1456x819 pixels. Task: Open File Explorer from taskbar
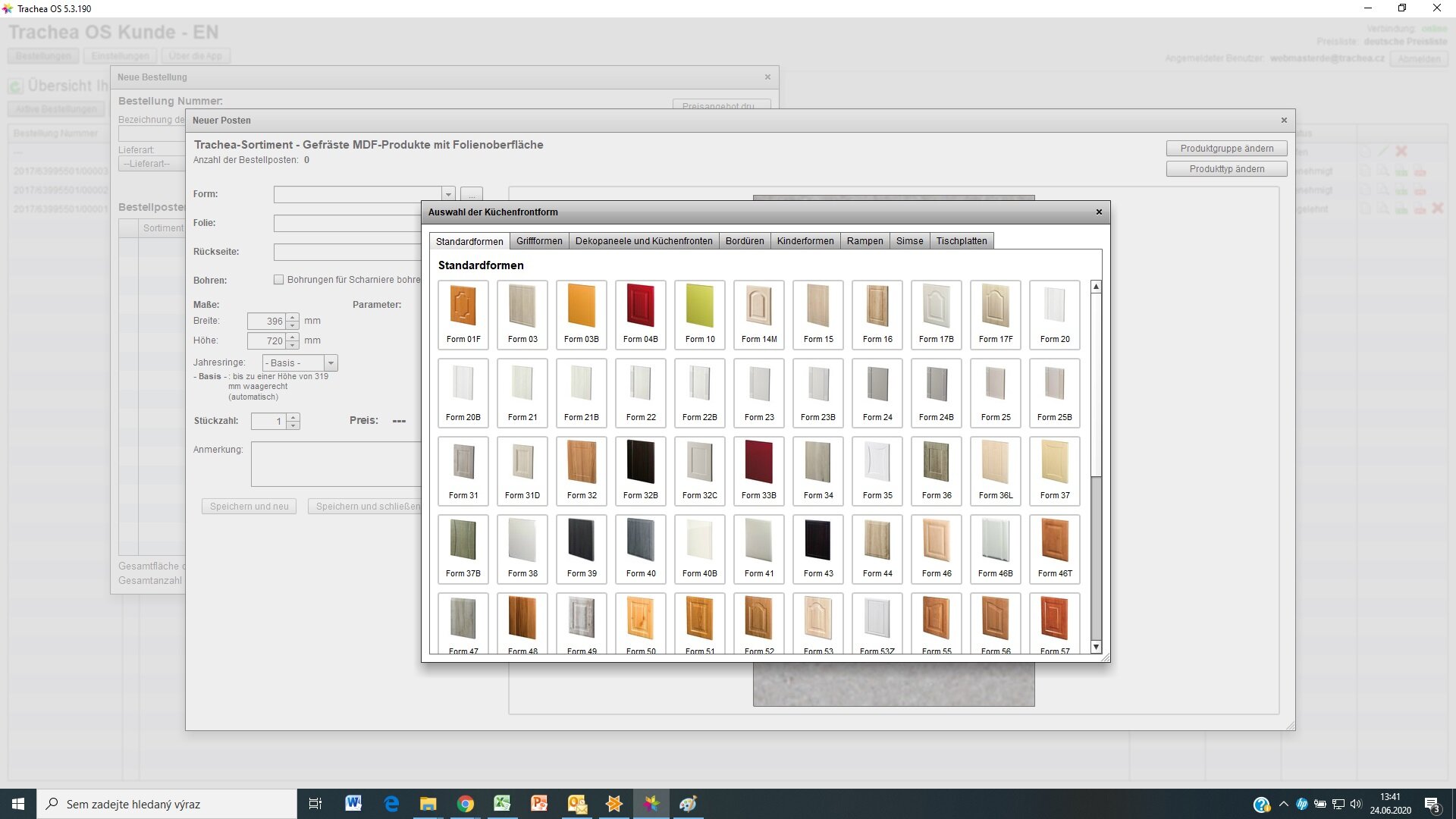pyautogui.click(x=428, y=804)
